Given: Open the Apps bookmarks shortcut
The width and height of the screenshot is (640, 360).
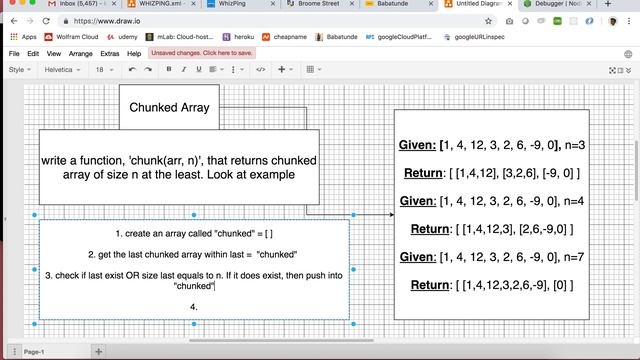Looking at the screenshot, I should (23, 37).
